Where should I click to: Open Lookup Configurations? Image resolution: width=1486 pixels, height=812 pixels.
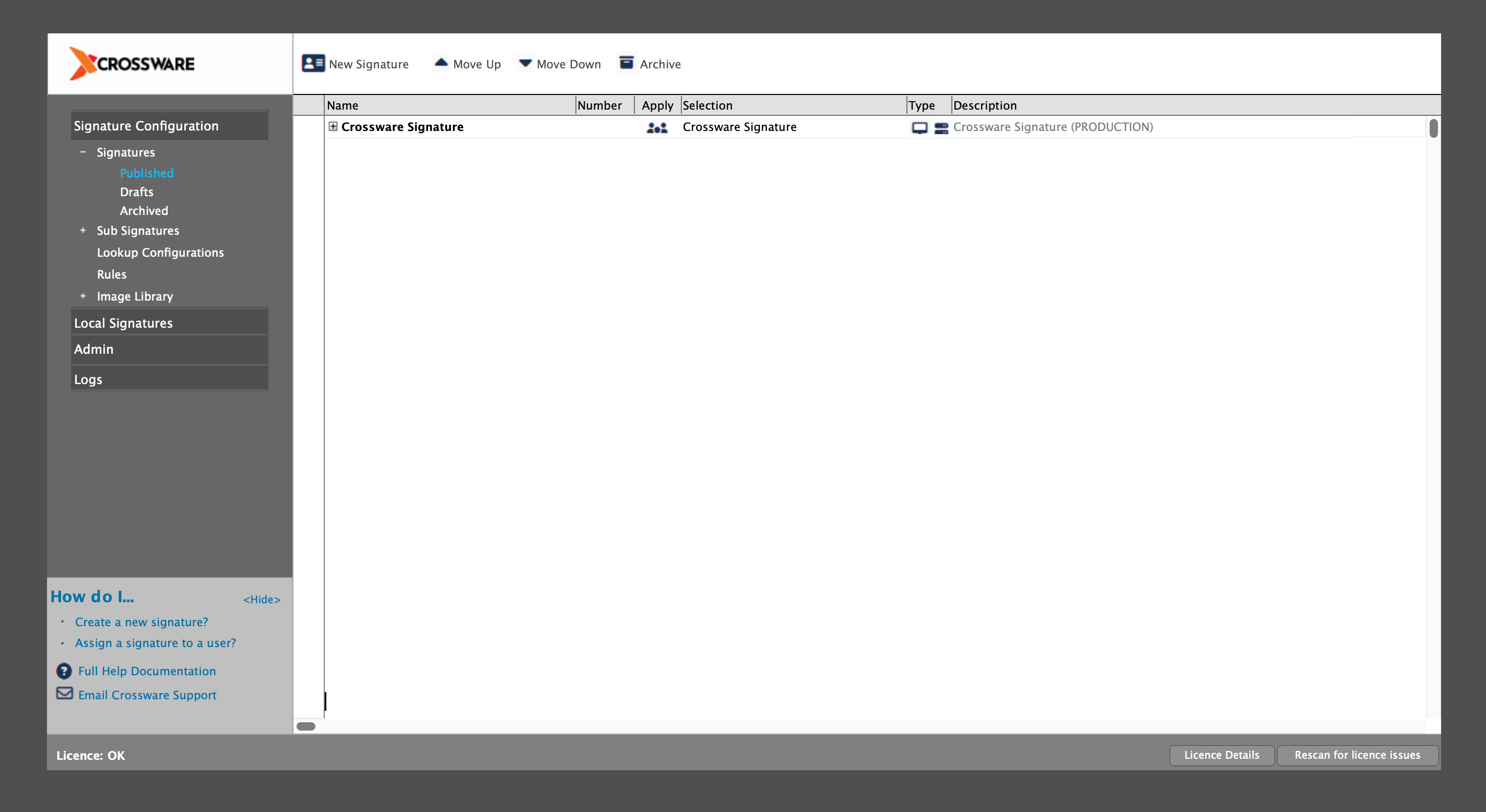pos(160,253)
